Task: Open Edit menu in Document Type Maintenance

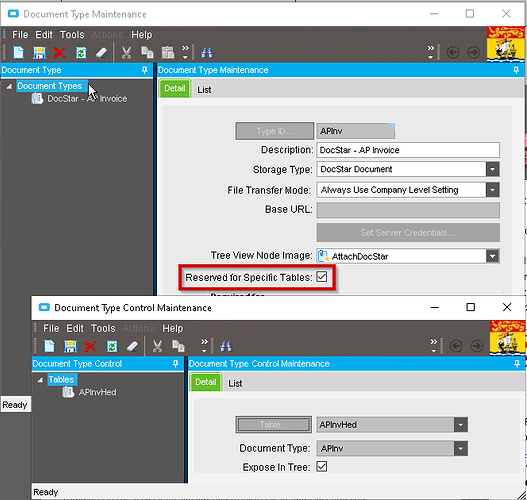Action: click(44, 35)
